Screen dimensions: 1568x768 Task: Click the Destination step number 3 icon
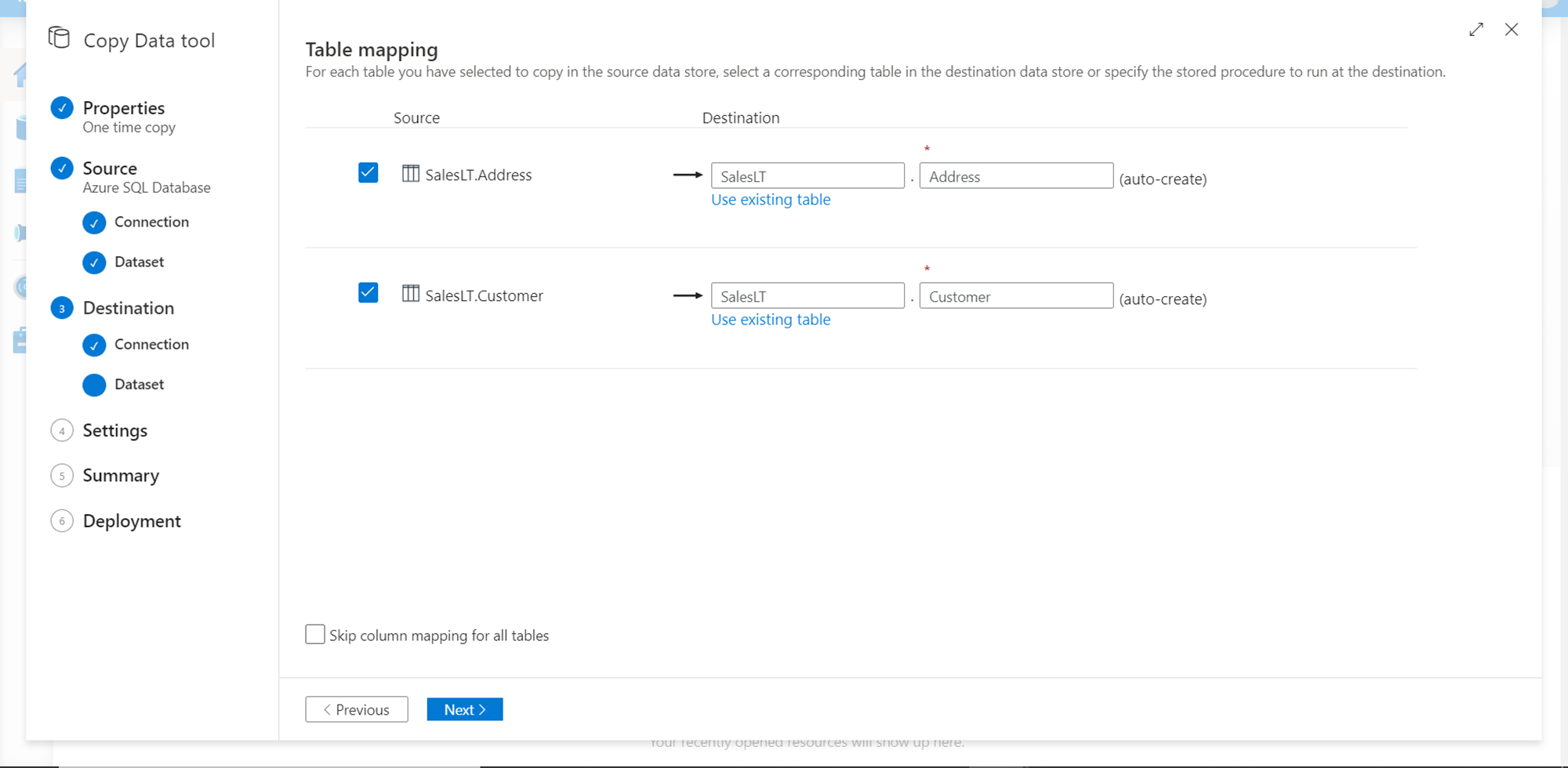(x=62, y=308)
